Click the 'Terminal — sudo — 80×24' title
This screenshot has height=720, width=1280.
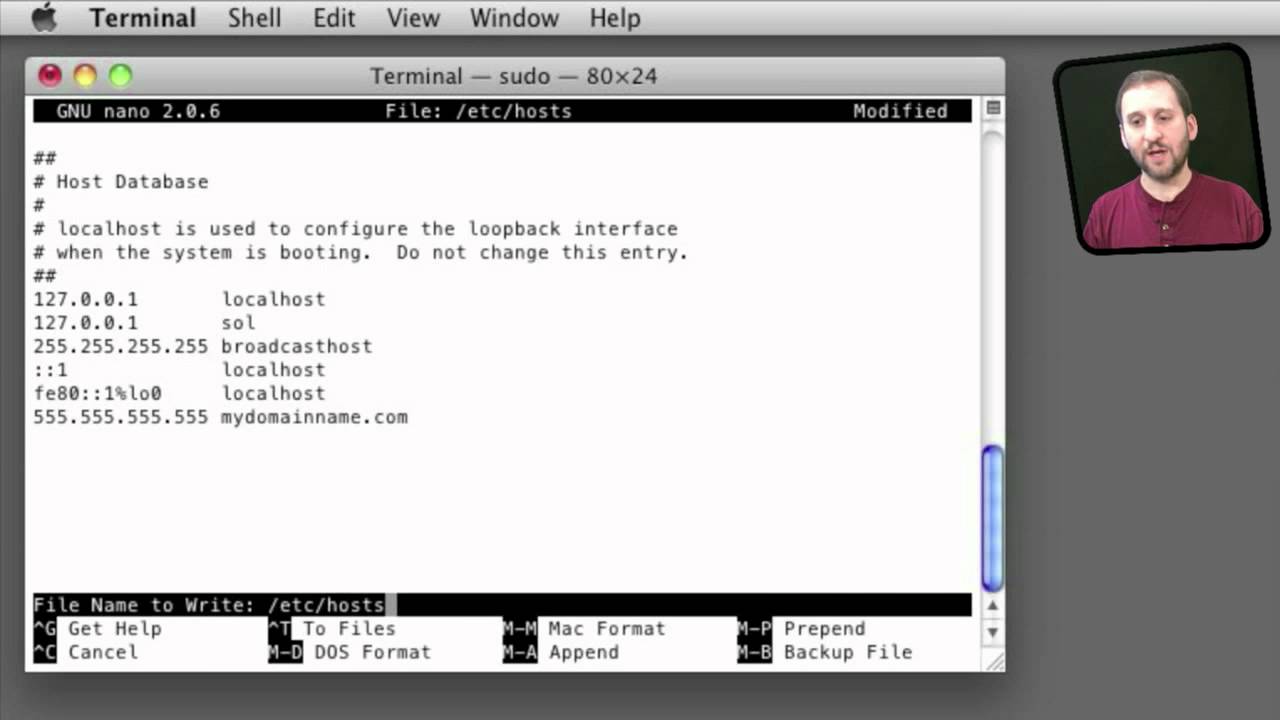(x=514, y=76)
